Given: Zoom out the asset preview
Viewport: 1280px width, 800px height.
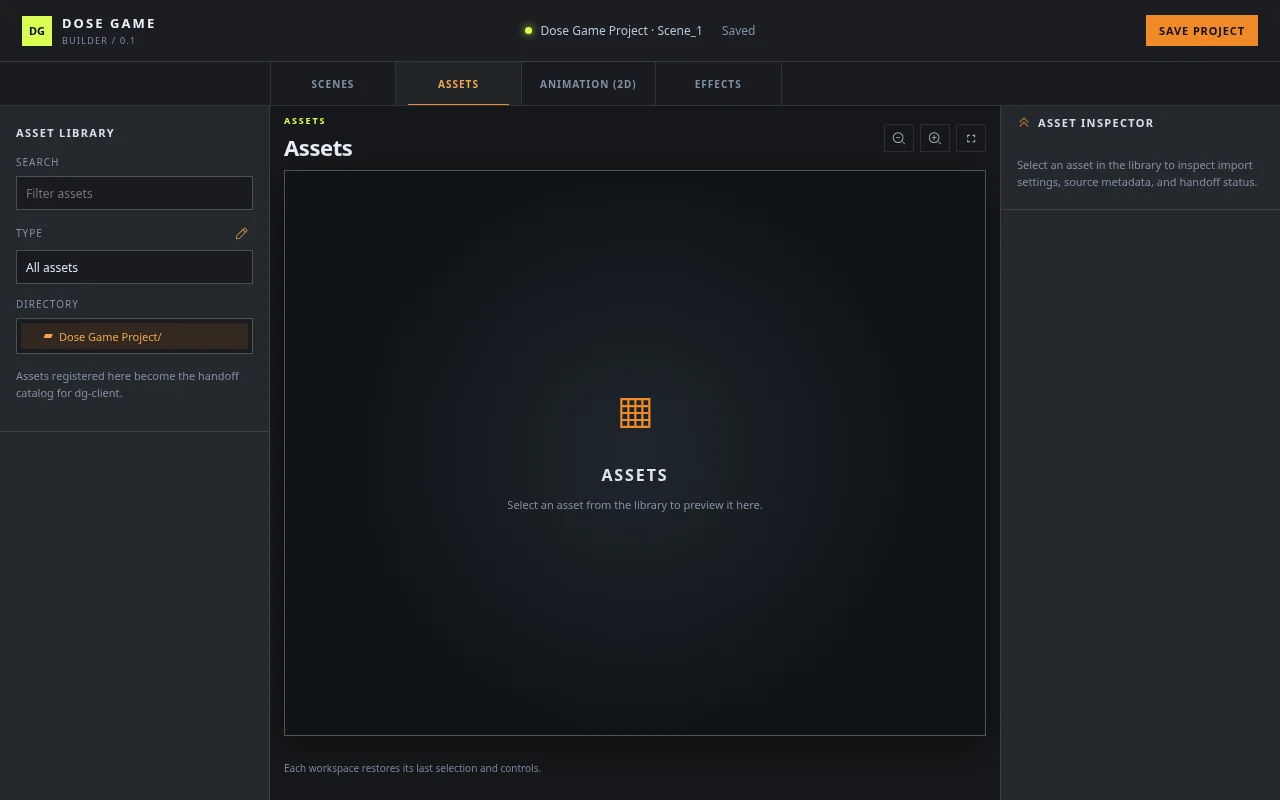Looking at the screenshot, I should pos(899,138).
